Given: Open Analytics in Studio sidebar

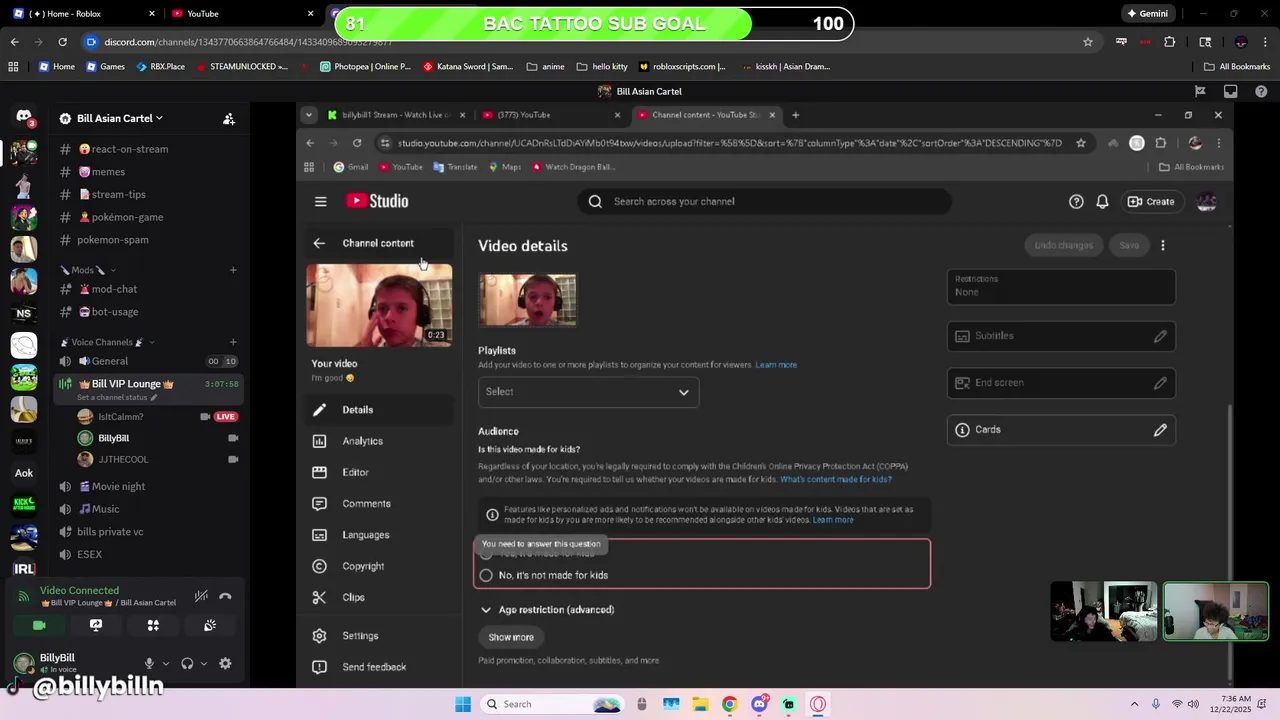Looking at the screenshot, I should click(x=379, y=441).
